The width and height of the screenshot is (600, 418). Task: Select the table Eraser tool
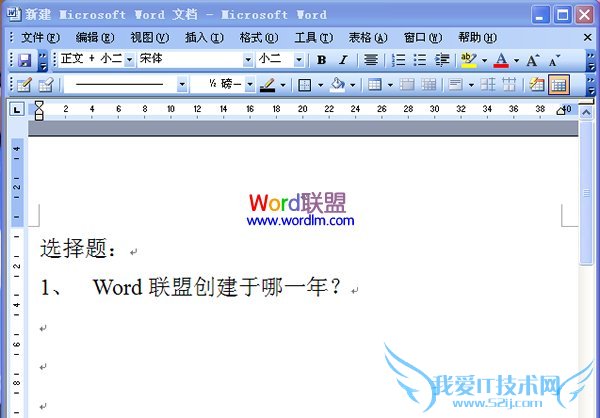46,85
